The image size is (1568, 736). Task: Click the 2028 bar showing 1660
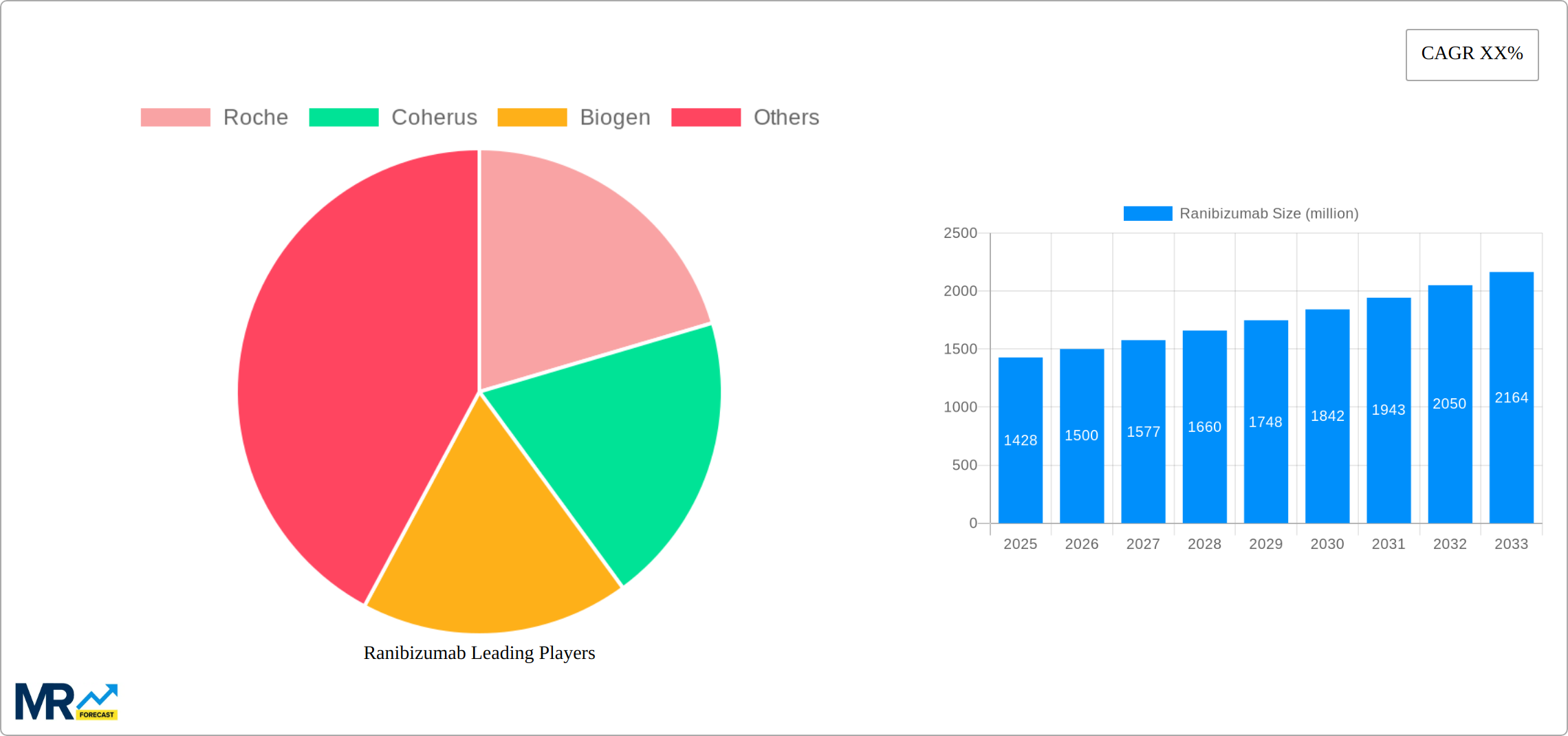pyautogui.click(x=1205, y=427)
